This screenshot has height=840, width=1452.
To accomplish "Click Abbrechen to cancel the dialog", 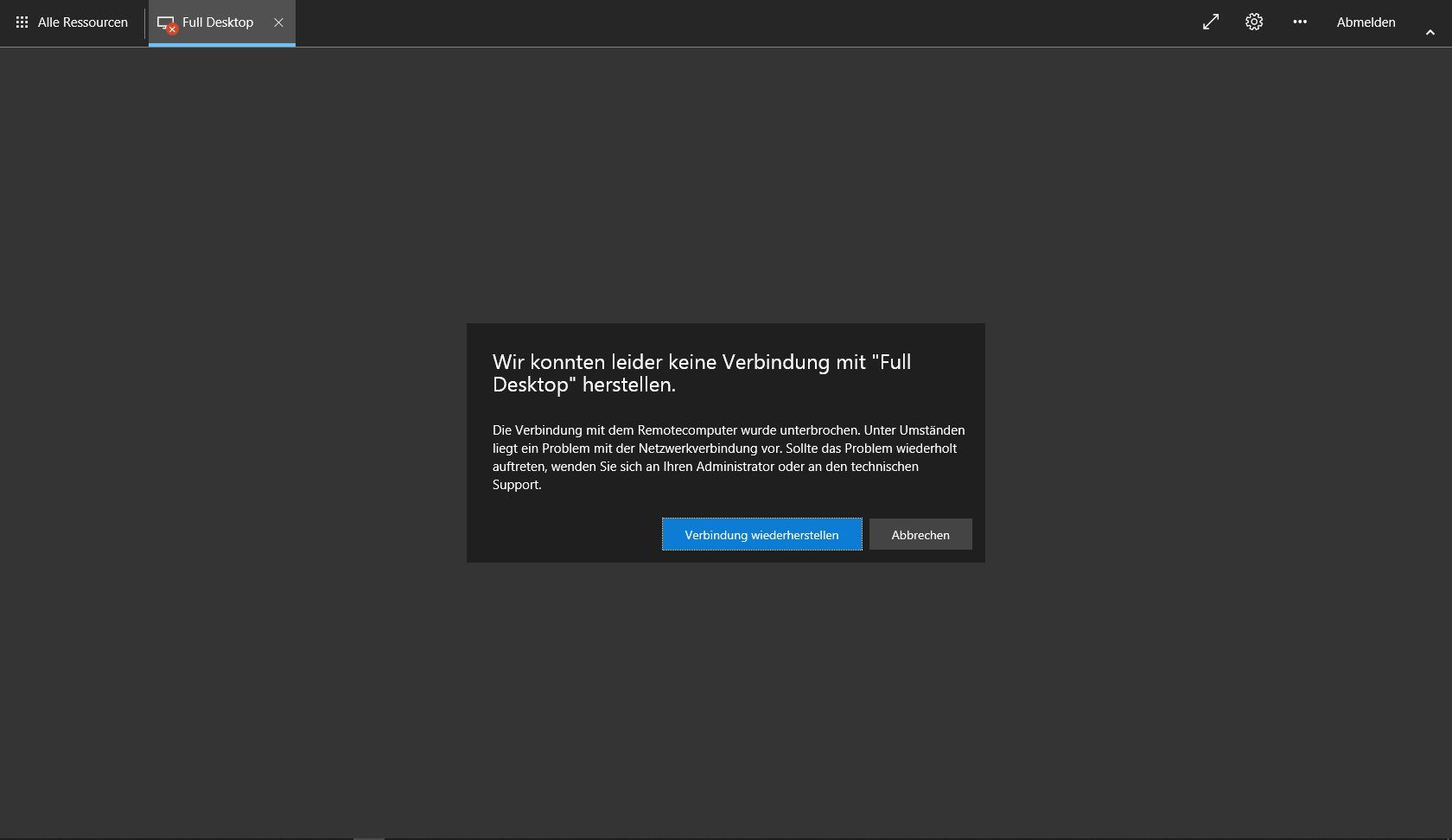I will point(920,534).
